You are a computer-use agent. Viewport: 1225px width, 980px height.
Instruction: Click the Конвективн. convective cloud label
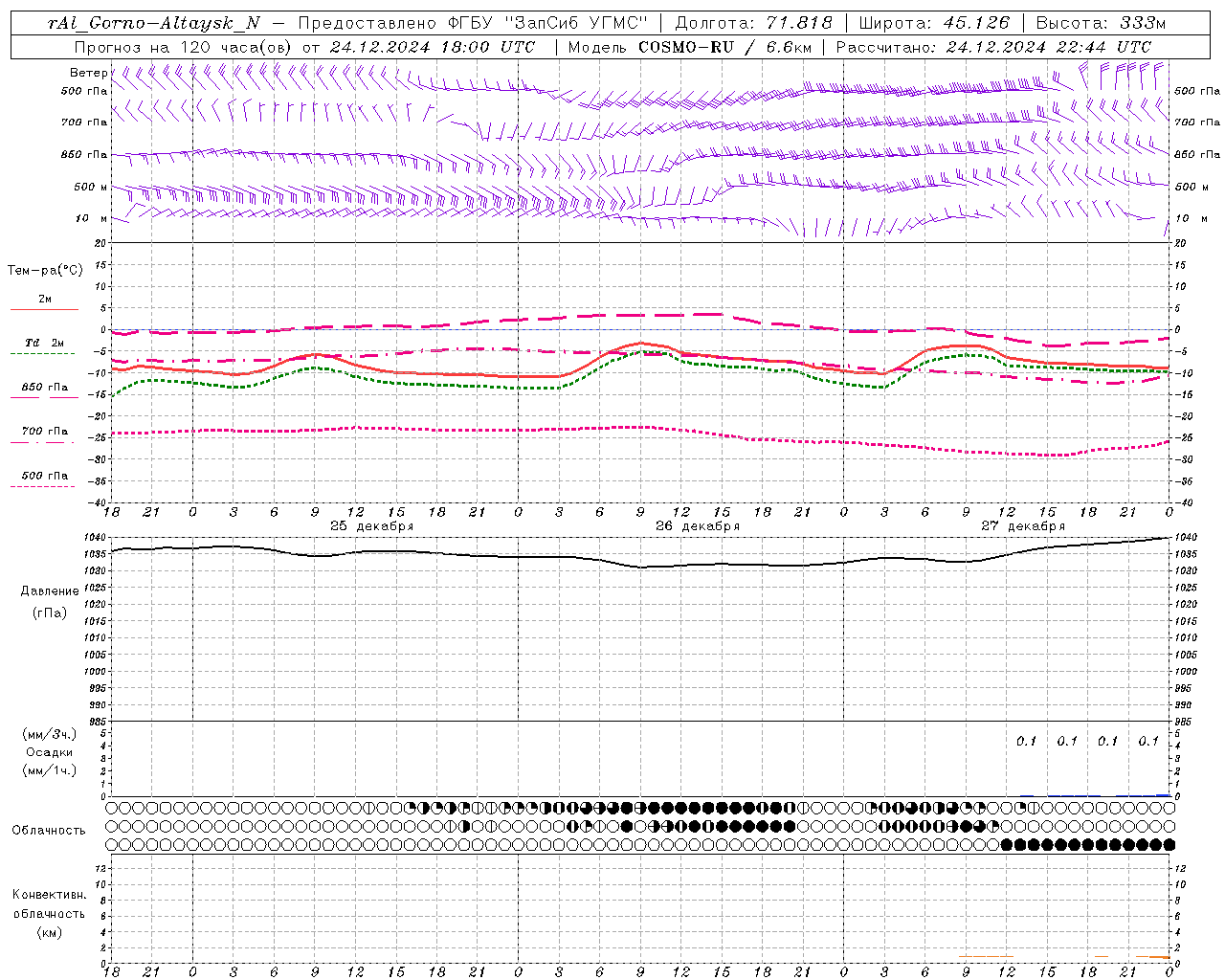coord(49,895)
